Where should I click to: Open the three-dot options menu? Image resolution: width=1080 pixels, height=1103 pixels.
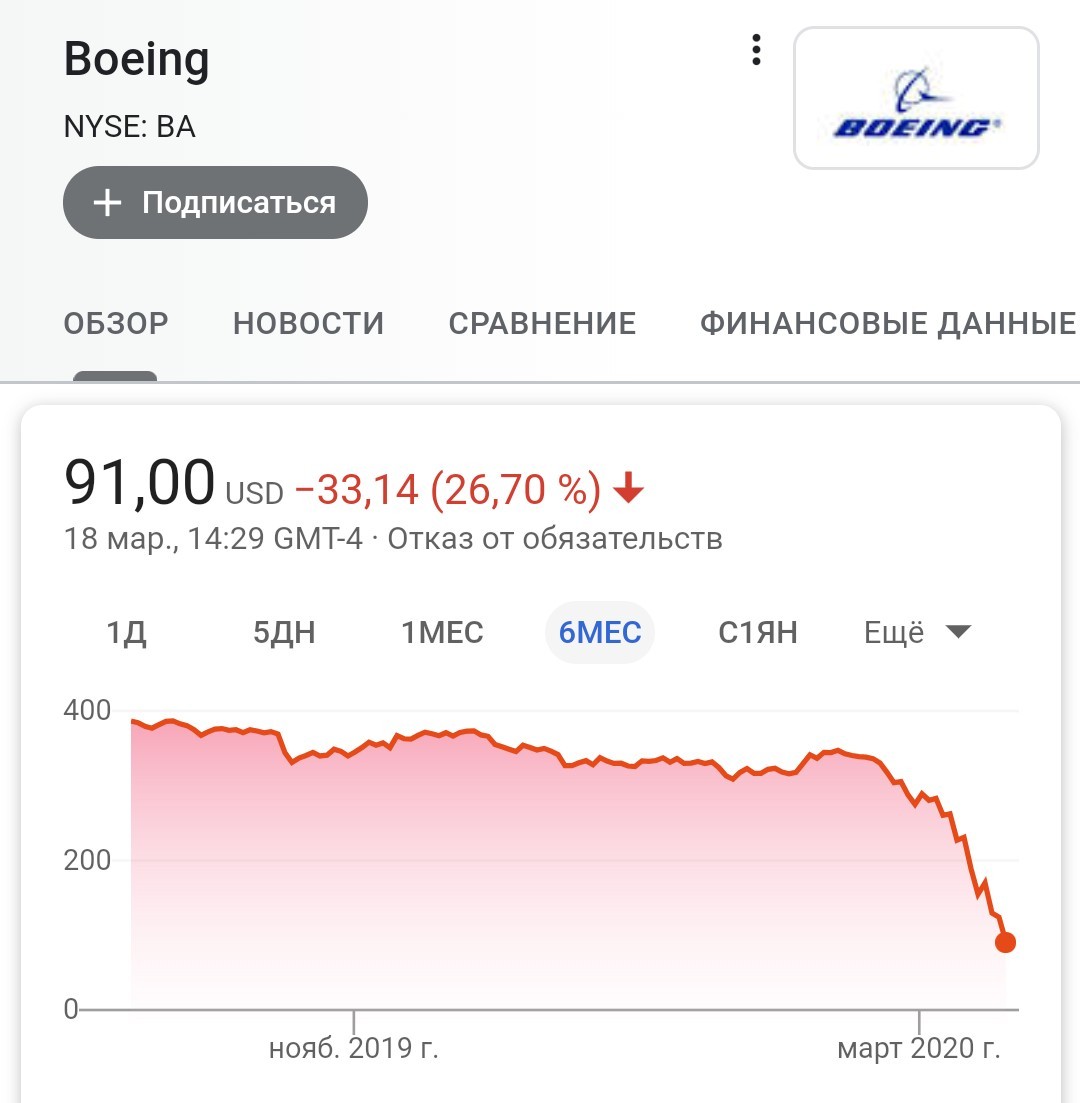pos(756,50)
